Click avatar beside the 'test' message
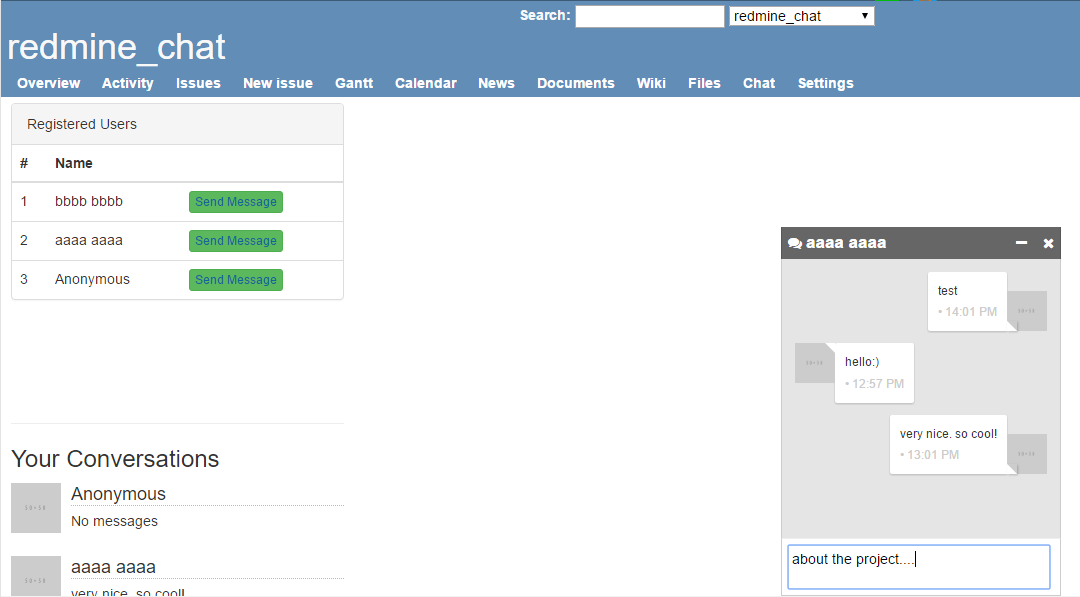Image resolution: width=1080 pixels, height=597 pixels. tap(1027, 311)
